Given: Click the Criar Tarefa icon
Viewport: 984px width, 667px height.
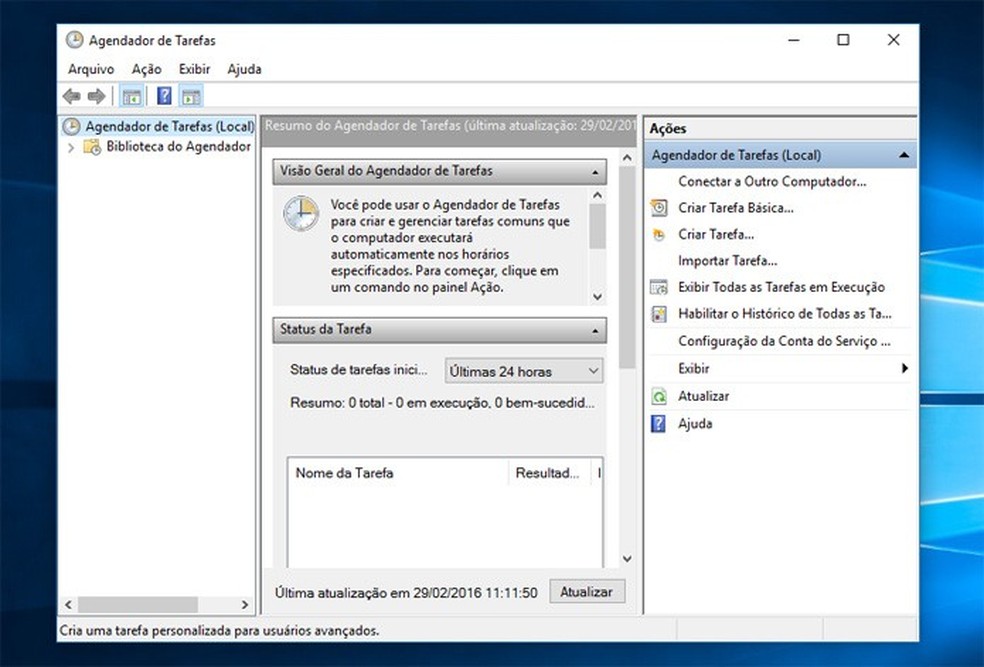Looking at the screenshot, I should coord(660,234).
